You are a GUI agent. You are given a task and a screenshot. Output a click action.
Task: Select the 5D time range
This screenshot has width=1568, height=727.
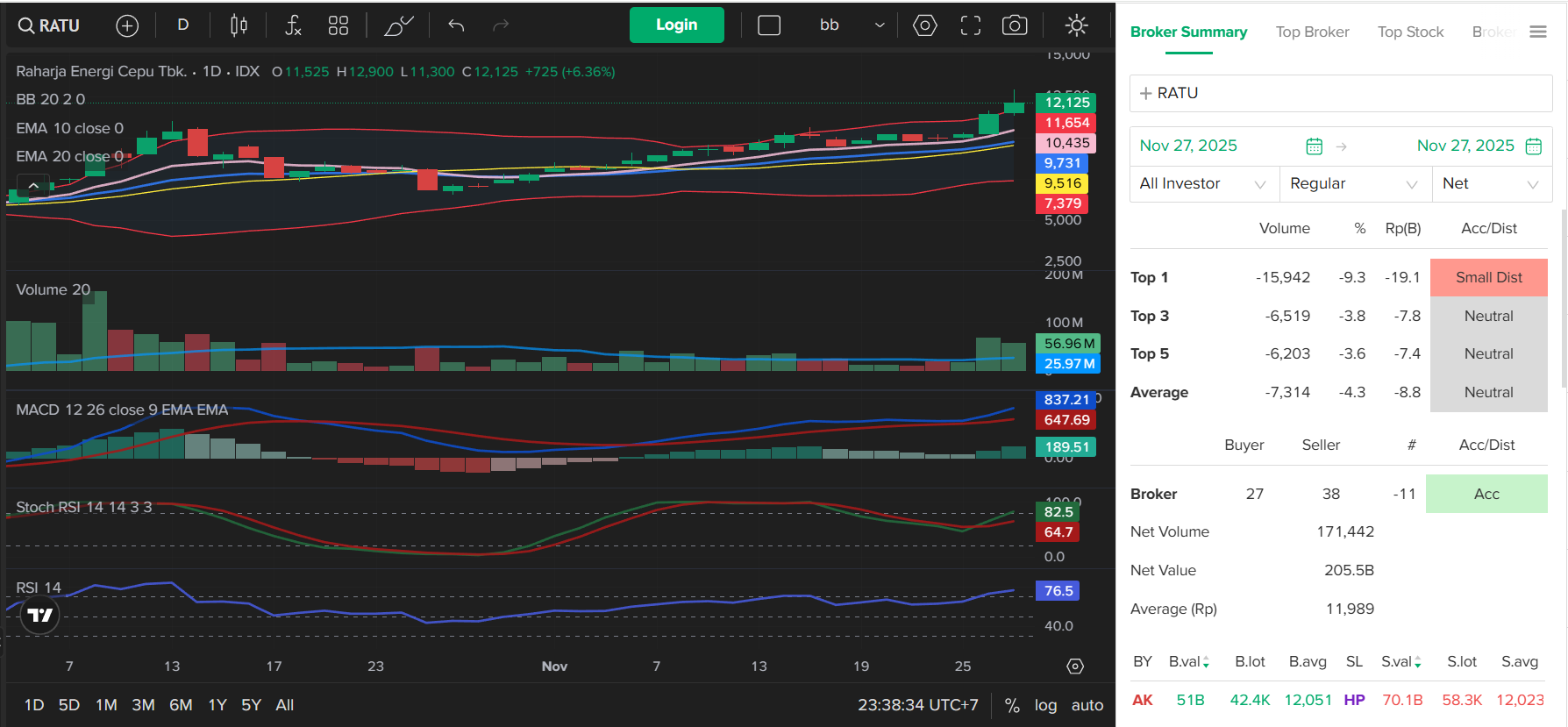click(69, 705)
